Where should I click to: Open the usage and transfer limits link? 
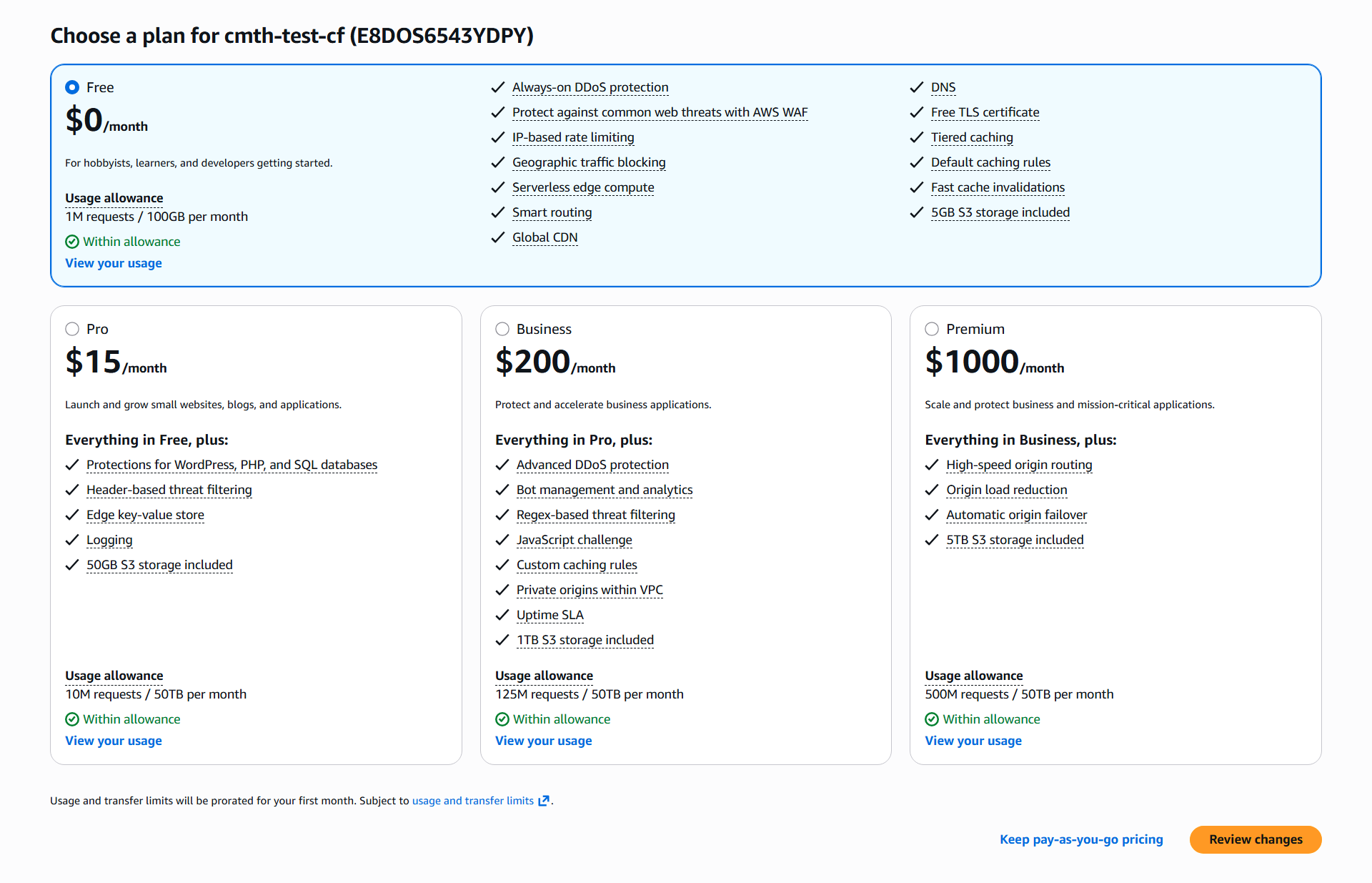tap(472, 801)
